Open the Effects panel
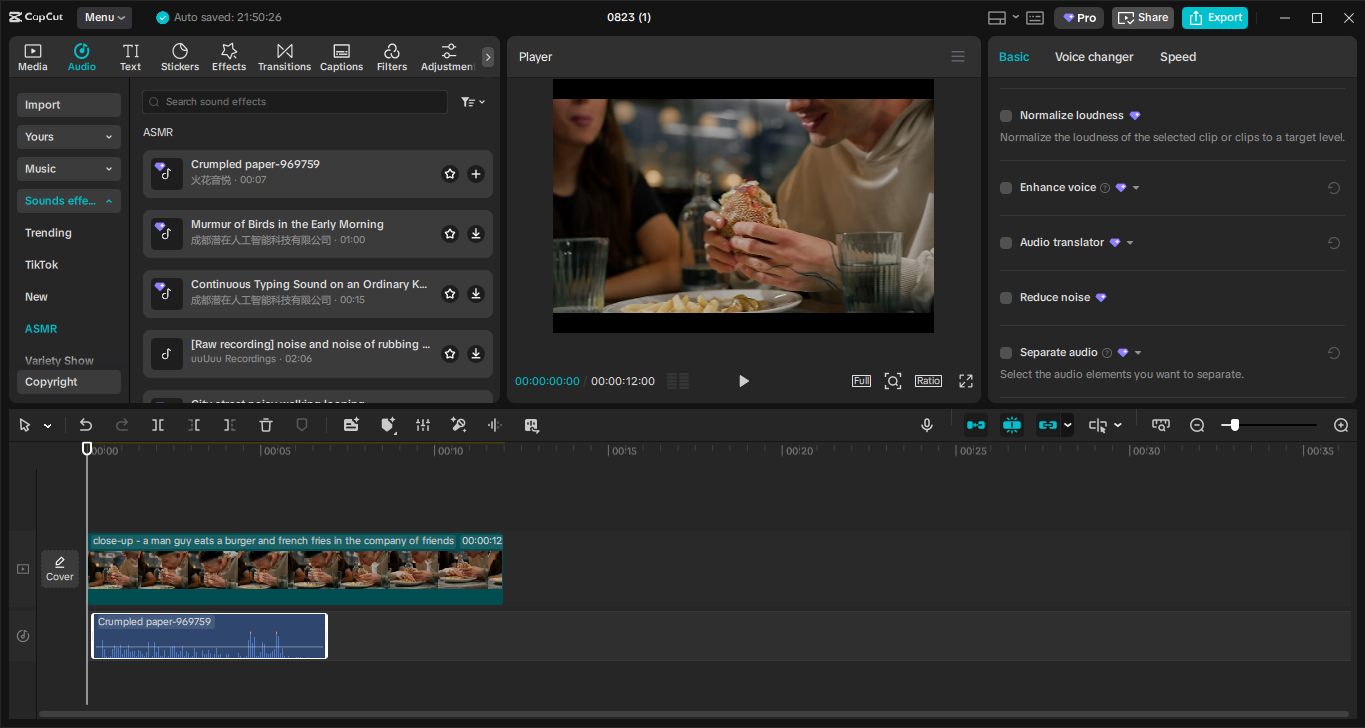 click(228, 57)
